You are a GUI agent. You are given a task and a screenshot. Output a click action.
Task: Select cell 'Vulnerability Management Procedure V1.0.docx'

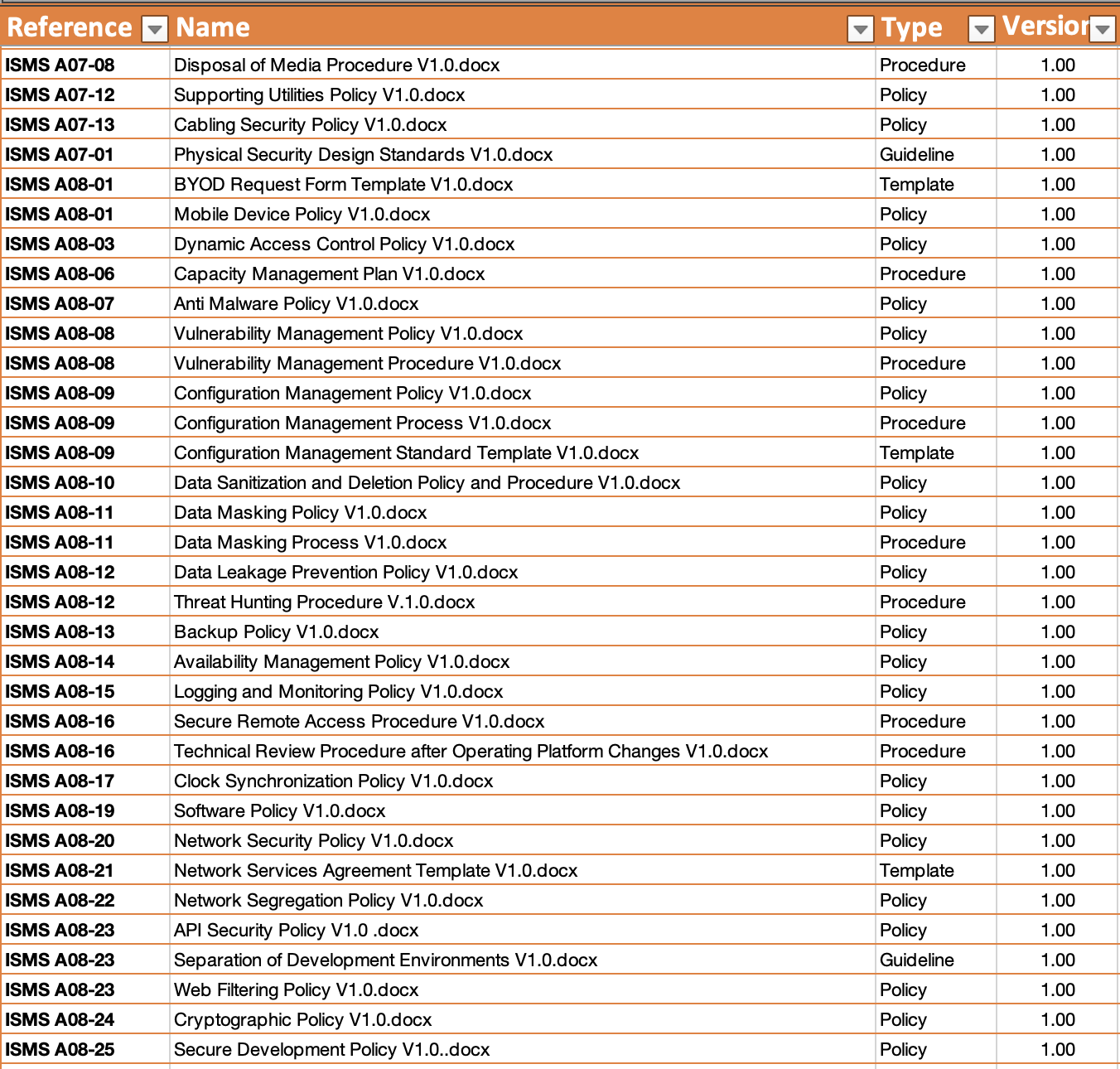(x=523, y=363)
